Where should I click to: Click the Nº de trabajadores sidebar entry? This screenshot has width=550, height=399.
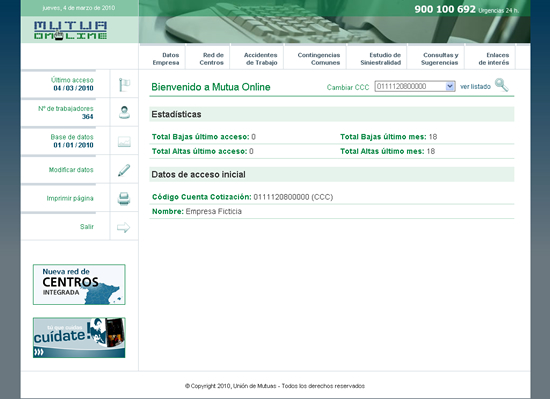[x=66, y=113]
